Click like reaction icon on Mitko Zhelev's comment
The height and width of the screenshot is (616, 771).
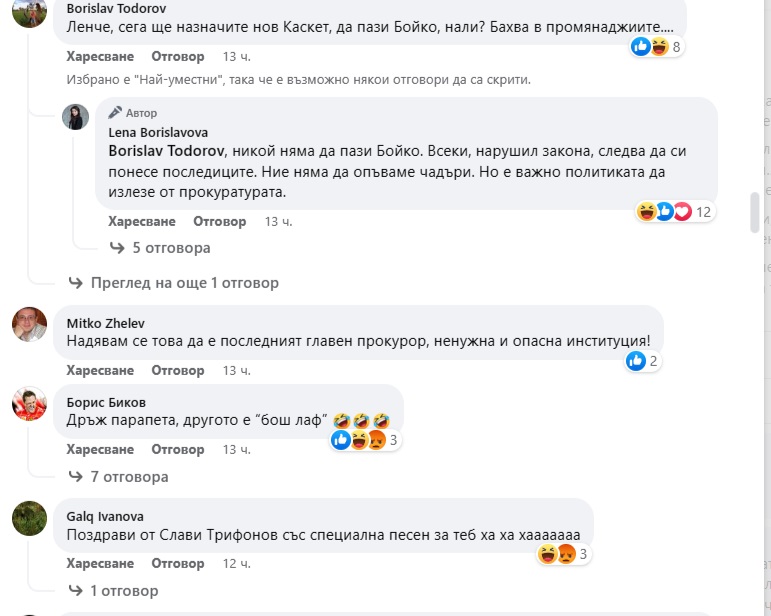point(635,361)
